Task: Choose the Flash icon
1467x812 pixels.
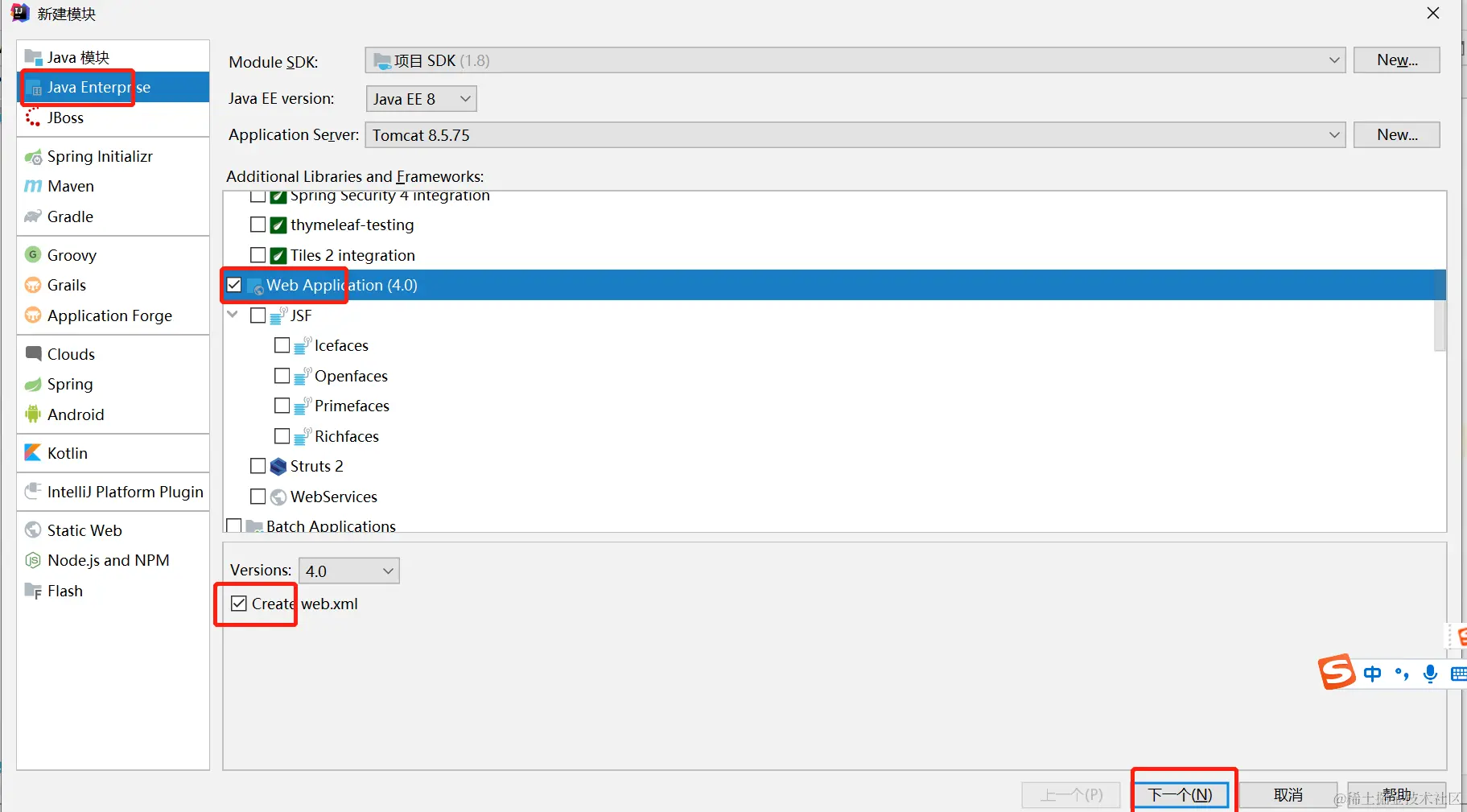Action: pyautogui.click(x=33, y=591)
